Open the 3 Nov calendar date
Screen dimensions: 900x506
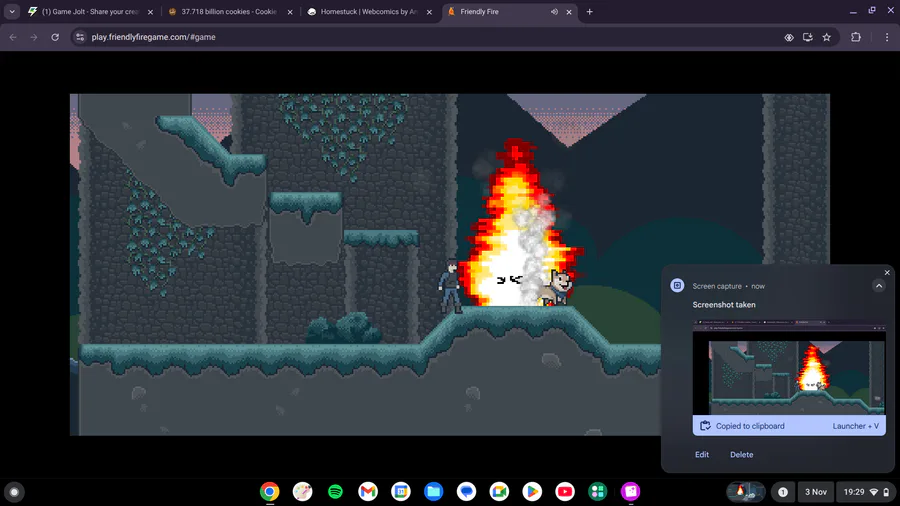coord(816,492)
